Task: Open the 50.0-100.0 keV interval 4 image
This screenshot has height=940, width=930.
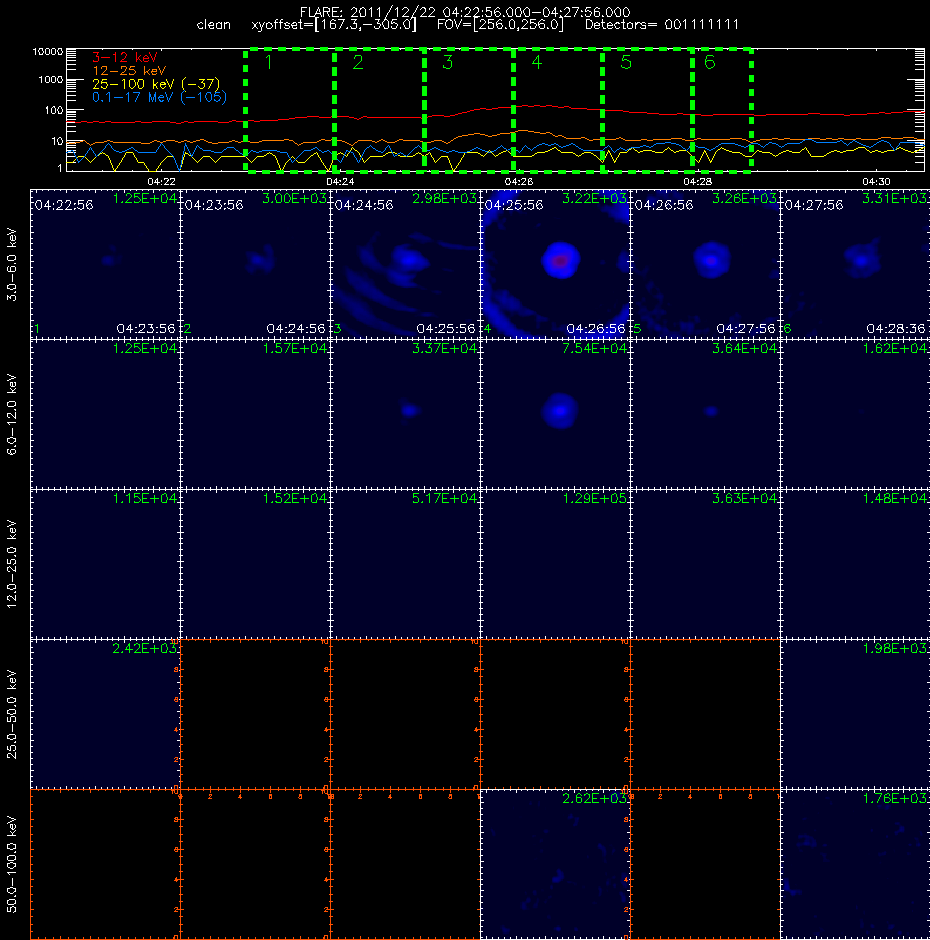Action: click(x=555, y=864)
